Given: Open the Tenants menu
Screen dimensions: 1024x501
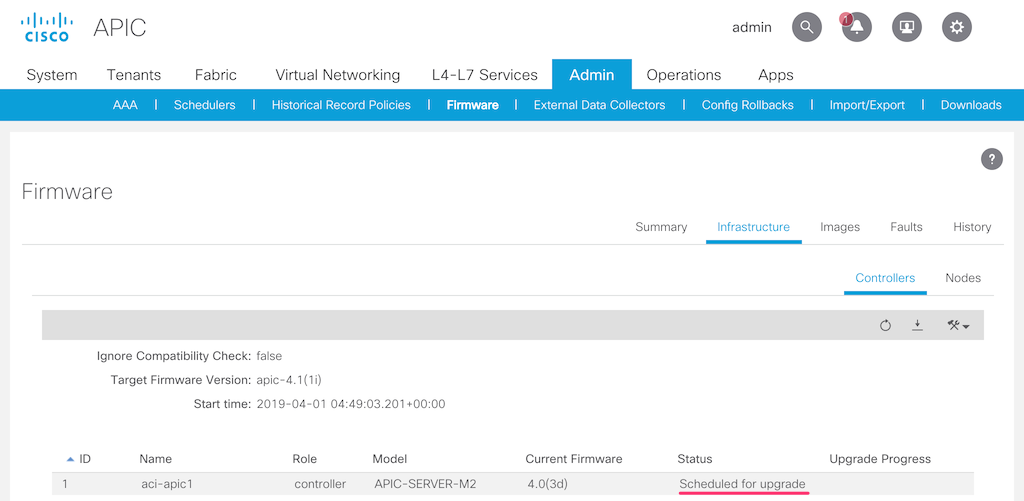Looking at the screenshot, I should tap(134, 74).
